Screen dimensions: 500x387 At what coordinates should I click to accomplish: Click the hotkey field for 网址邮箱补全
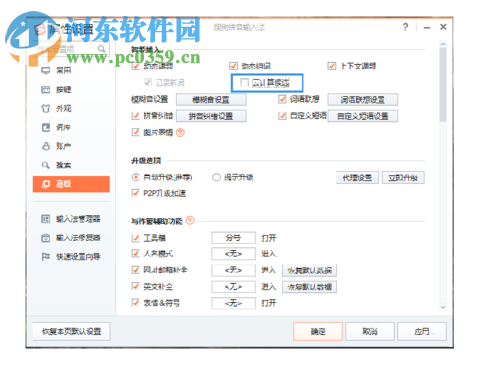[233, 270]
